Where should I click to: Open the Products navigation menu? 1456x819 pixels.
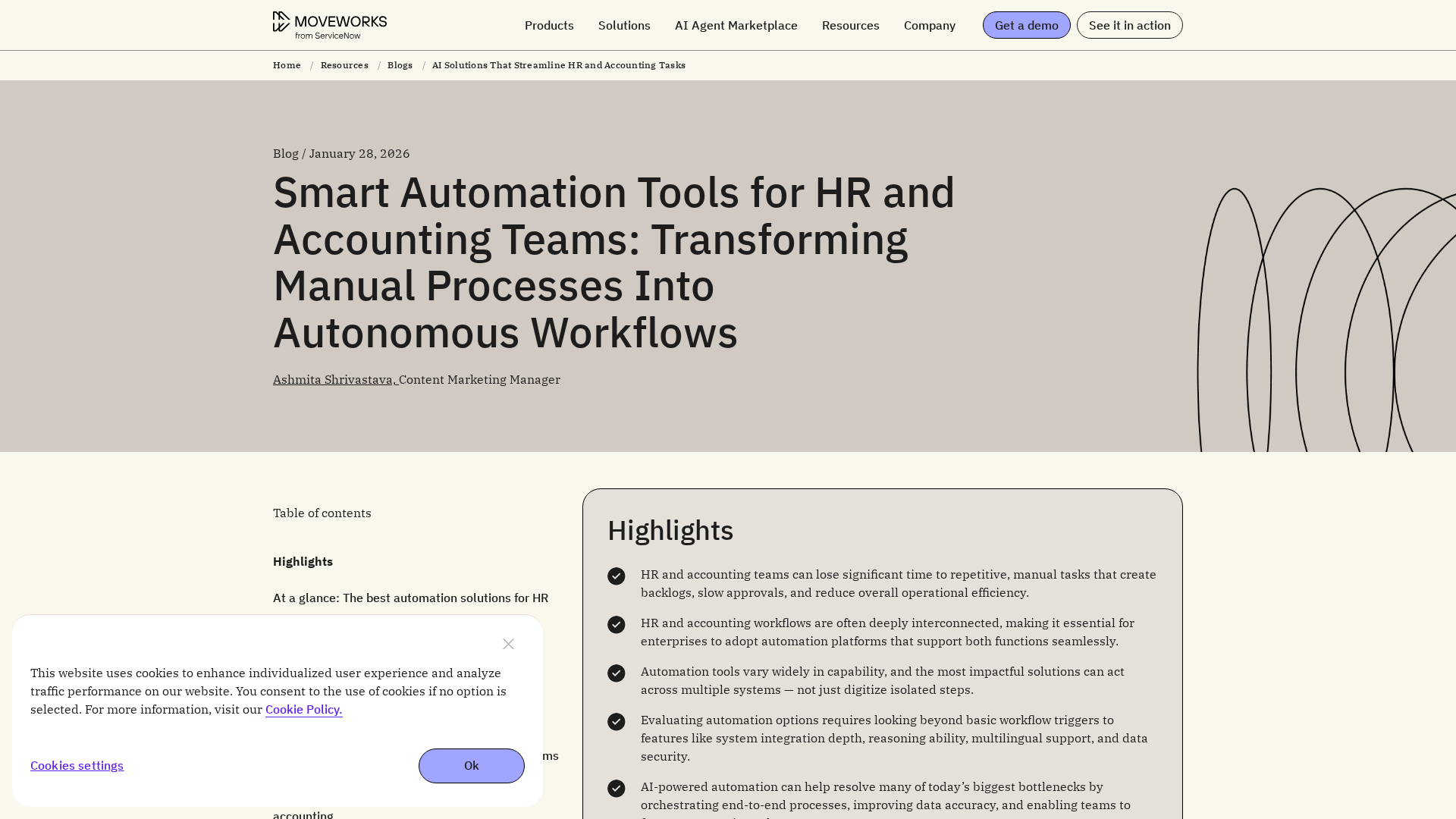(x=549, y=25)
